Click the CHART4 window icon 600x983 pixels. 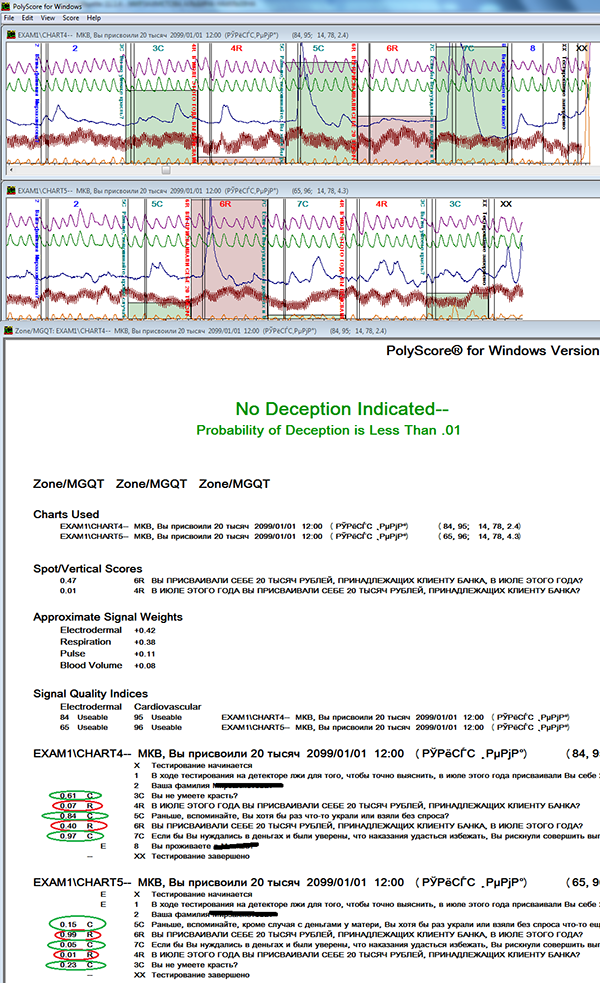click(11, 35)
